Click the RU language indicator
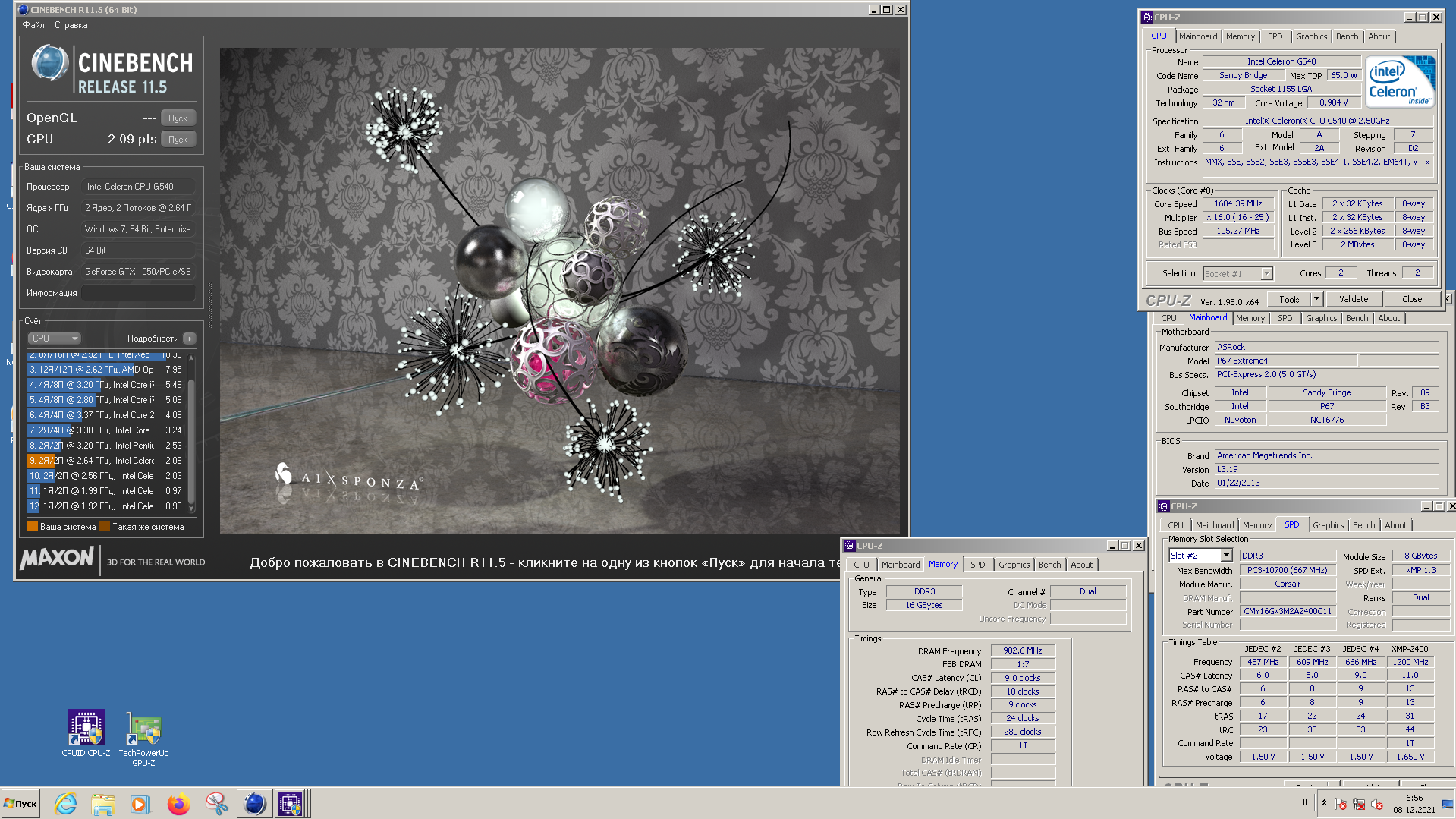Image resolution: width=1456 pixels, height=819 pixels. 1304,802
